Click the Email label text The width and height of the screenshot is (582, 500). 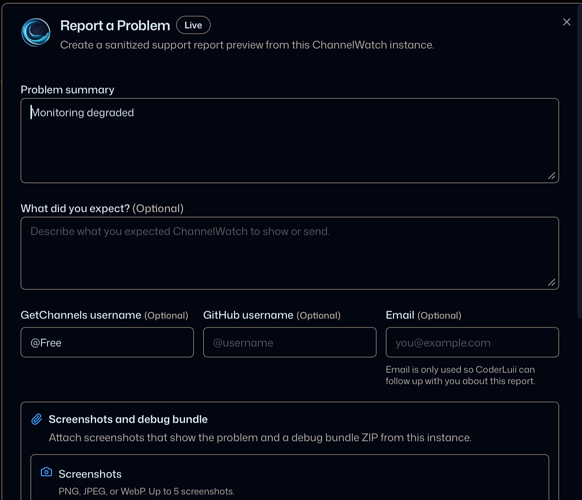pos(400,315)
